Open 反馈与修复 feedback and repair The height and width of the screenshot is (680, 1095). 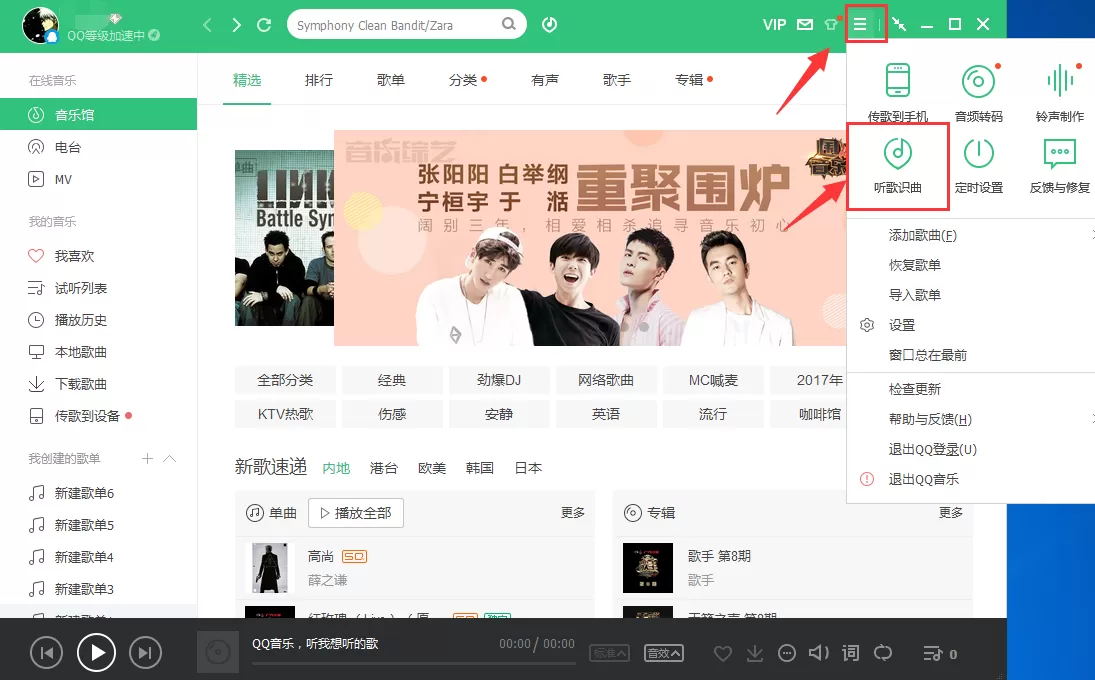click(x=1059, y=166)
